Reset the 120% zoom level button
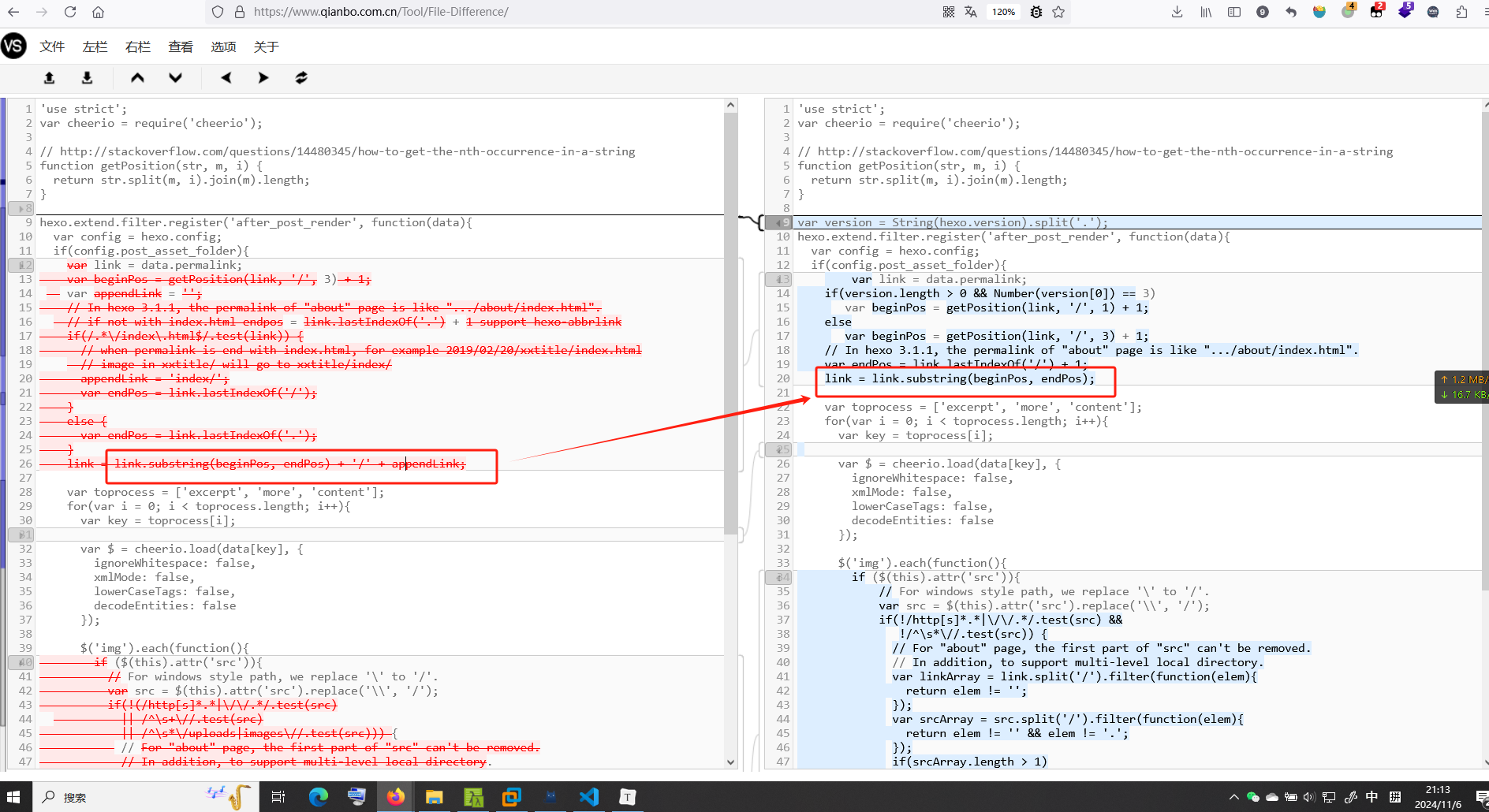The height and width of the screenshot is (812, 1489). click(1003, 12)
